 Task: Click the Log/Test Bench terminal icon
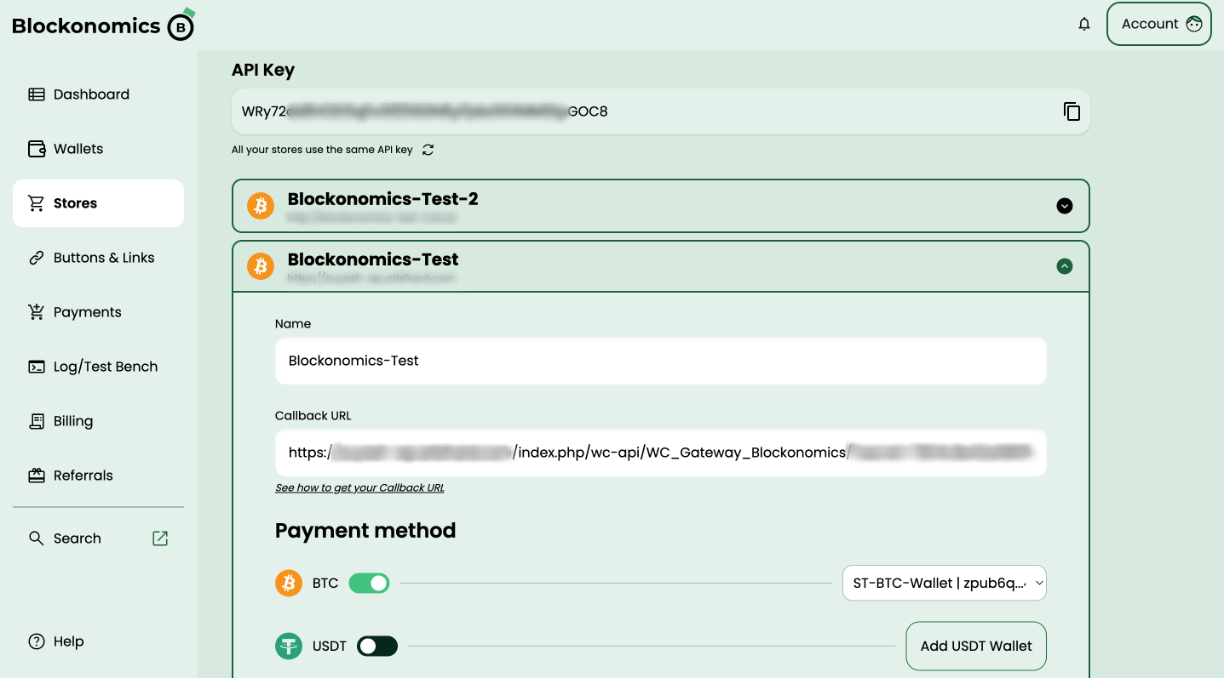coord(36,367)
